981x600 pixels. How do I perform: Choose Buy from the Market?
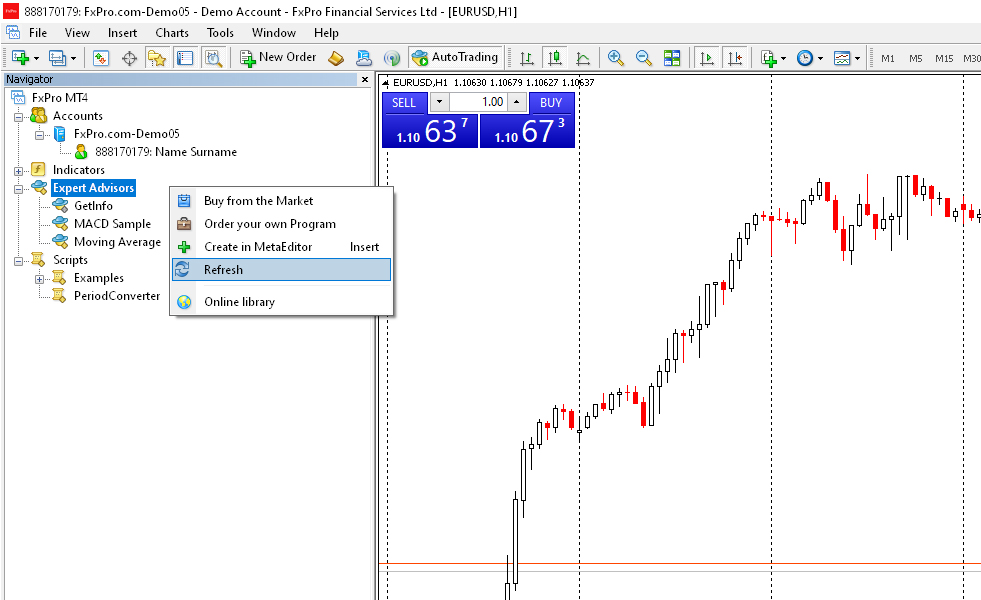coord(282,201)
